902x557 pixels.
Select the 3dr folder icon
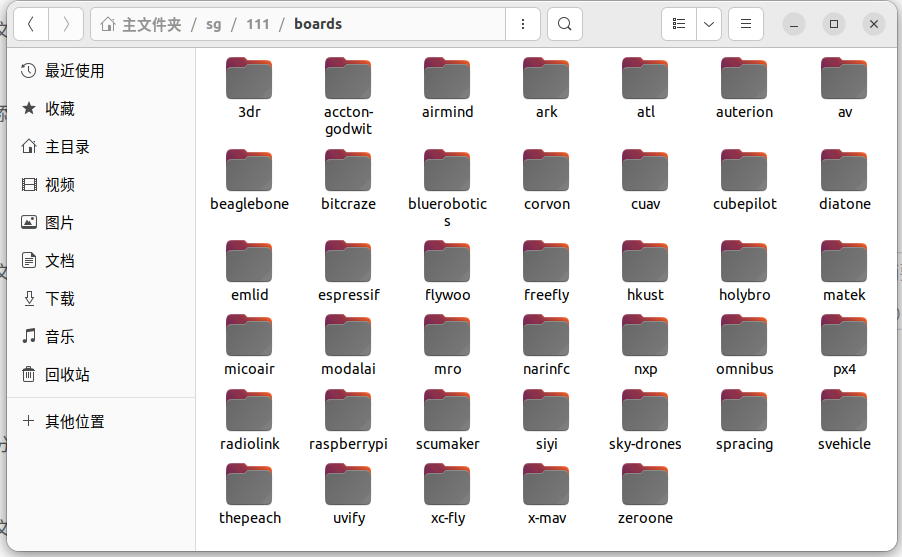pyautogui.click(x=249, y=78)
